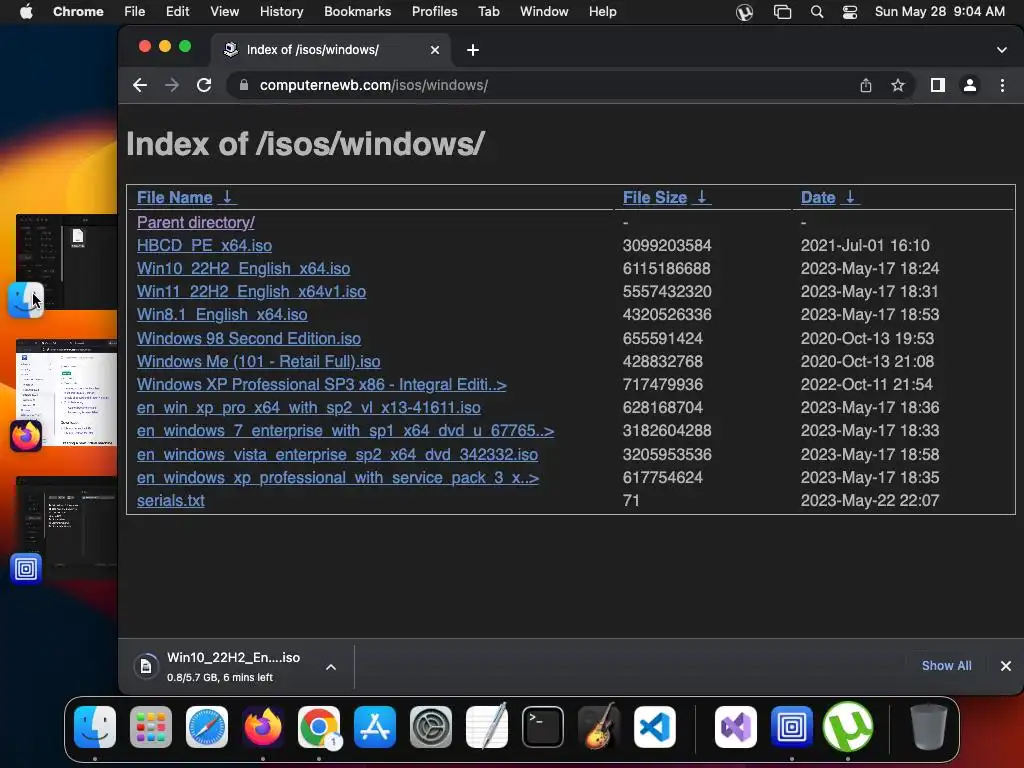1024x768 pixels.
Task: Open the Profiles menu
Action: pyautogui.click(x=434, y=12)
